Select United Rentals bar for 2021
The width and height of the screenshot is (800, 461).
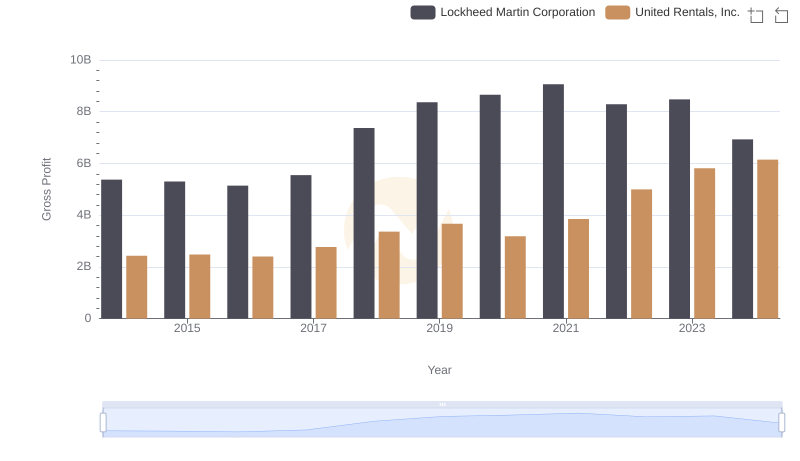[579, 269]
